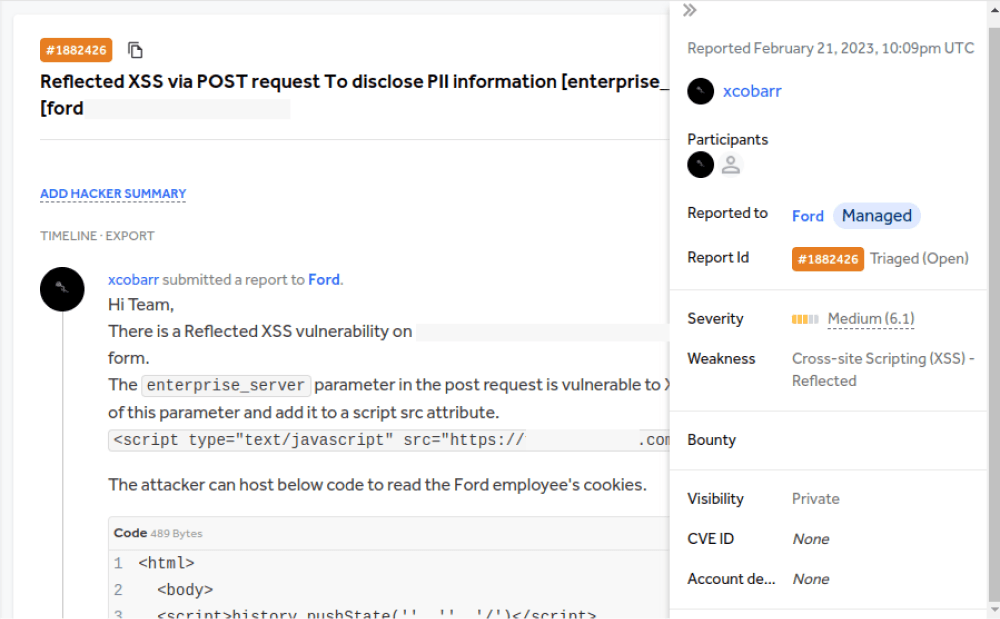This screenshot has width=1000, height=619.
Task: Click the Triaged (Open) status text
Action: (919, 259)
